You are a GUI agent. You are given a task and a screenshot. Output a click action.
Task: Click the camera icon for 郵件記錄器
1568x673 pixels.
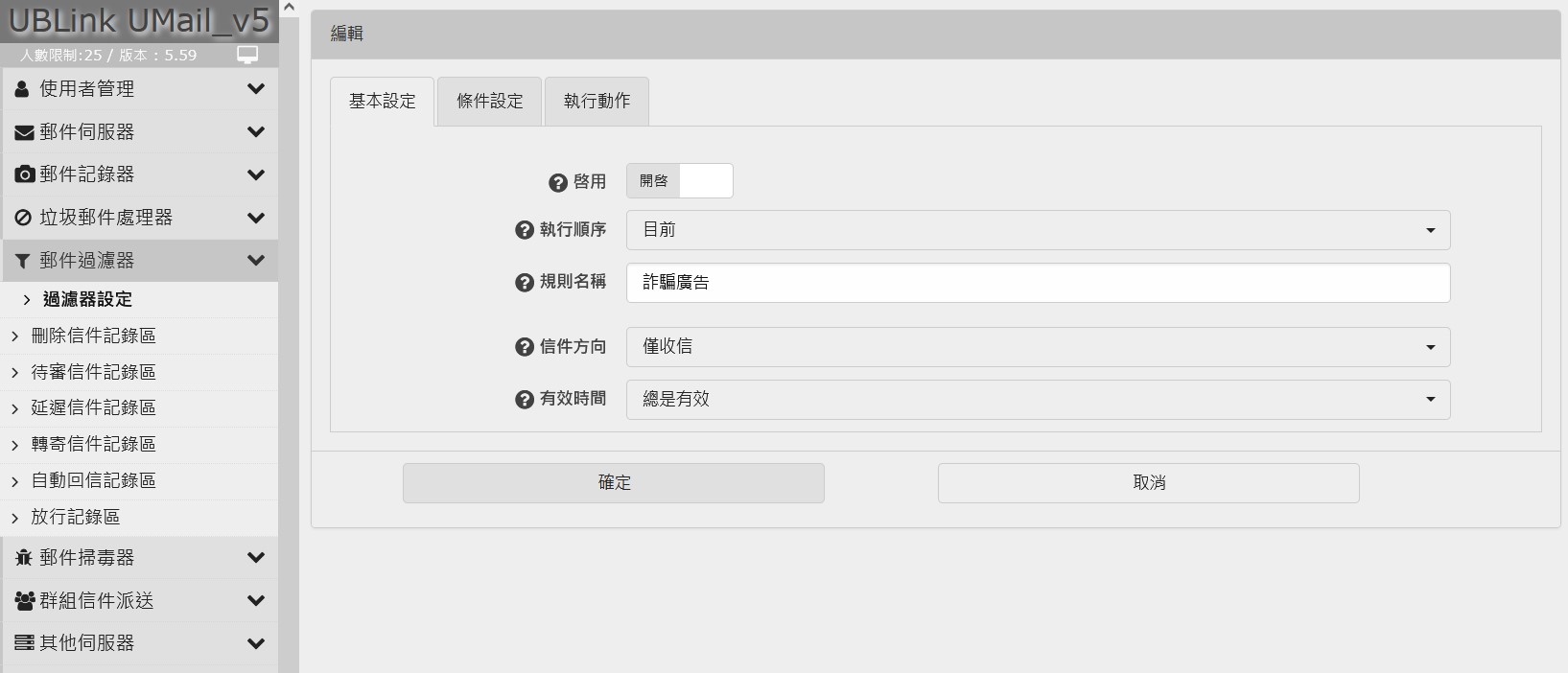[24, 174]
